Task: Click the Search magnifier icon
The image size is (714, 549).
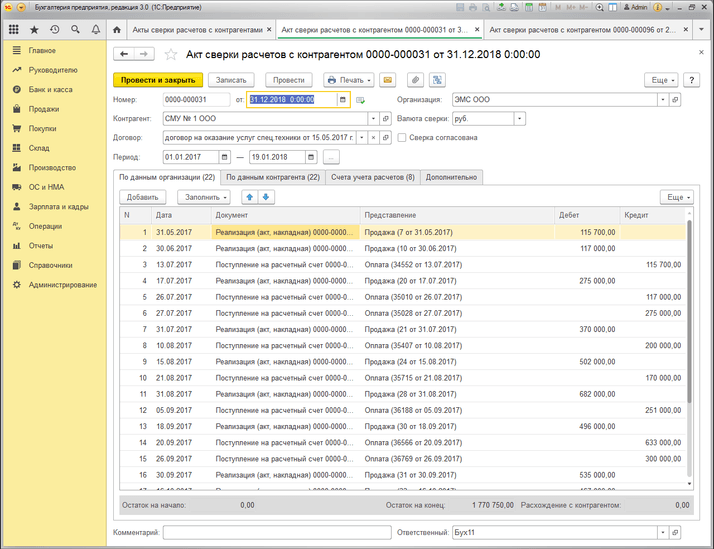Action: [x=73, y=30]
